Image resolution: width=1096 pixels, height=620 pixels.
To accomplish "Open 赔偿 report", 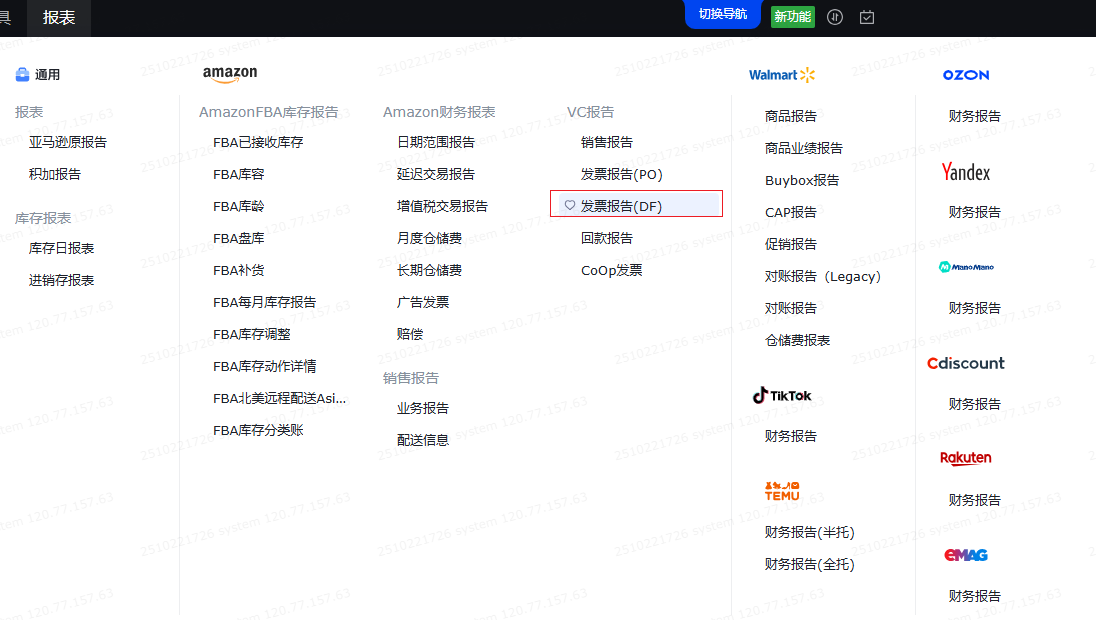I will tap(410, 334).
